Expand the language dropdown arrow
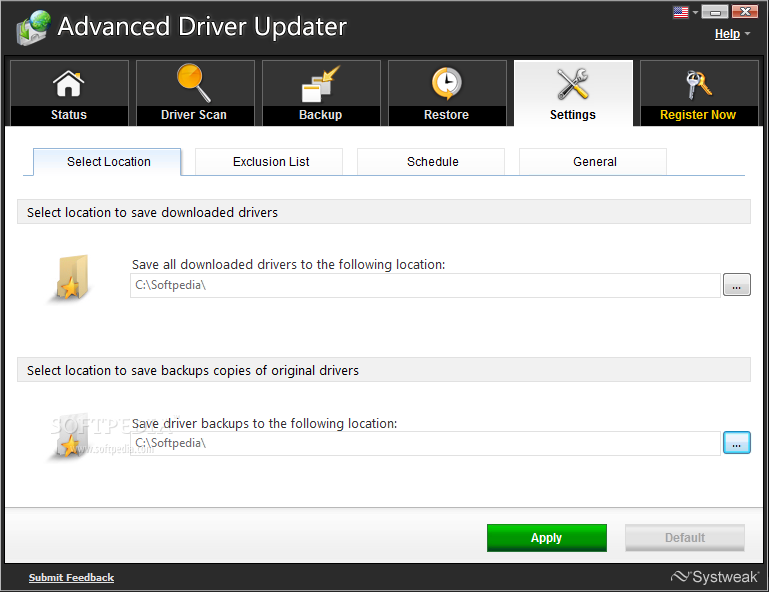Viewport: 769px width, 592px height. (x=695, y=12)
